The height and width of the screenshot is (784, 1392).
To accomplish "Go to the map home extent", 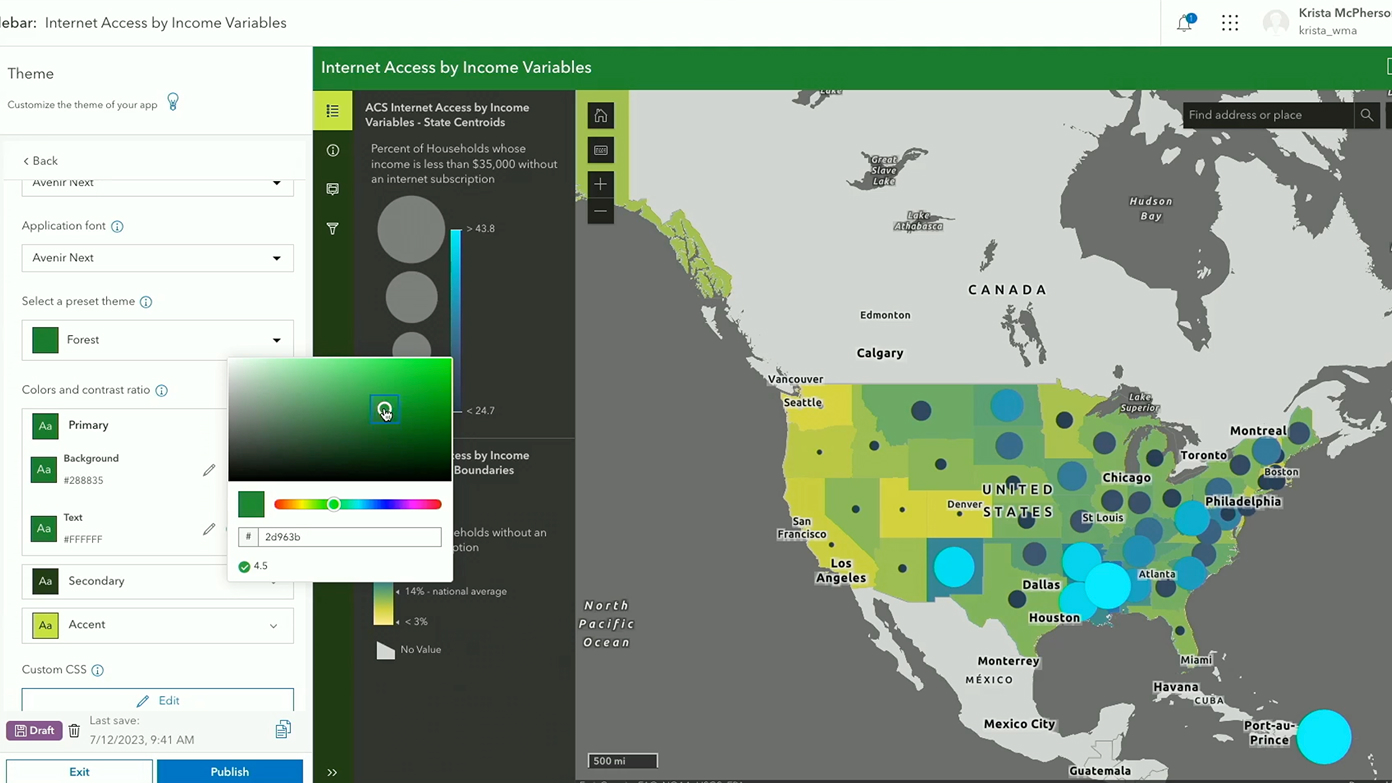I will click(x=601, y=116).
